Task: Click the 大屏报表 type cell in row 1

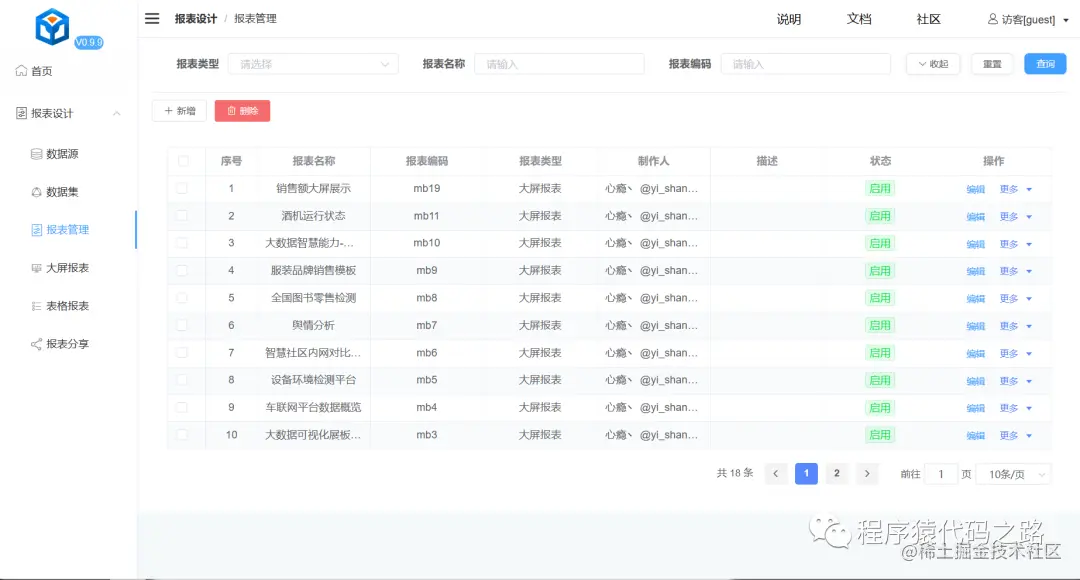Action: pyautogui.click(x=540, y=188)
